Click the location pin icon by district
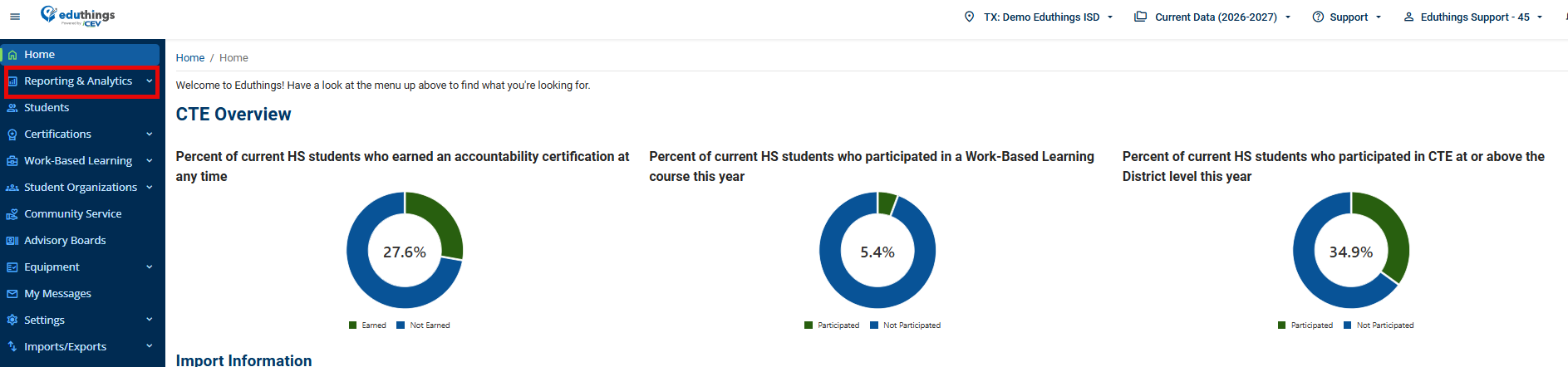The width and height of the screenshot is (1568, 367). point(969,17)
